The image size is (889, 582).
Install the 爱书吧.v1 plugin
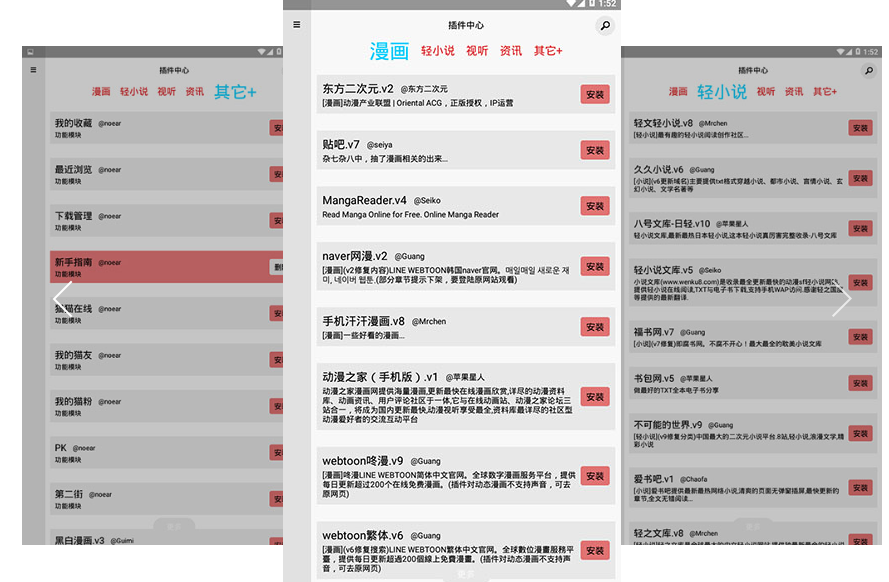pos(860,488)
